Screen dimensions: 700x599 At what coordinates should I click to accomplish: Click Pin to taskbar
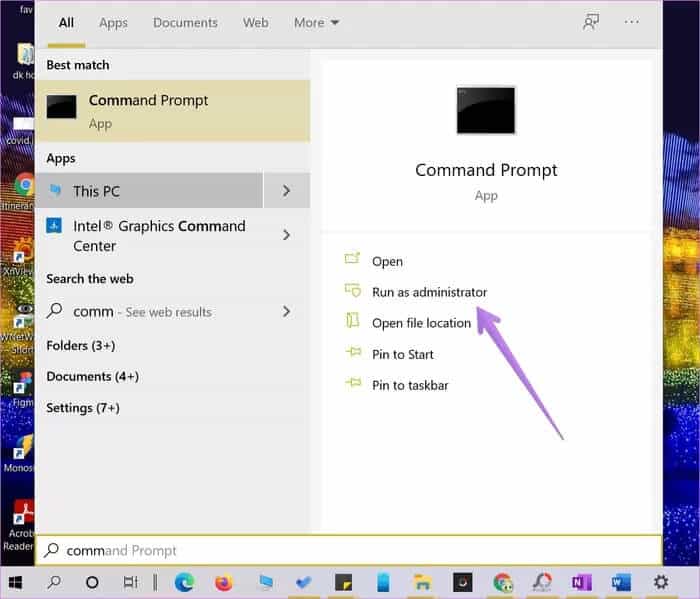point(410,385)
